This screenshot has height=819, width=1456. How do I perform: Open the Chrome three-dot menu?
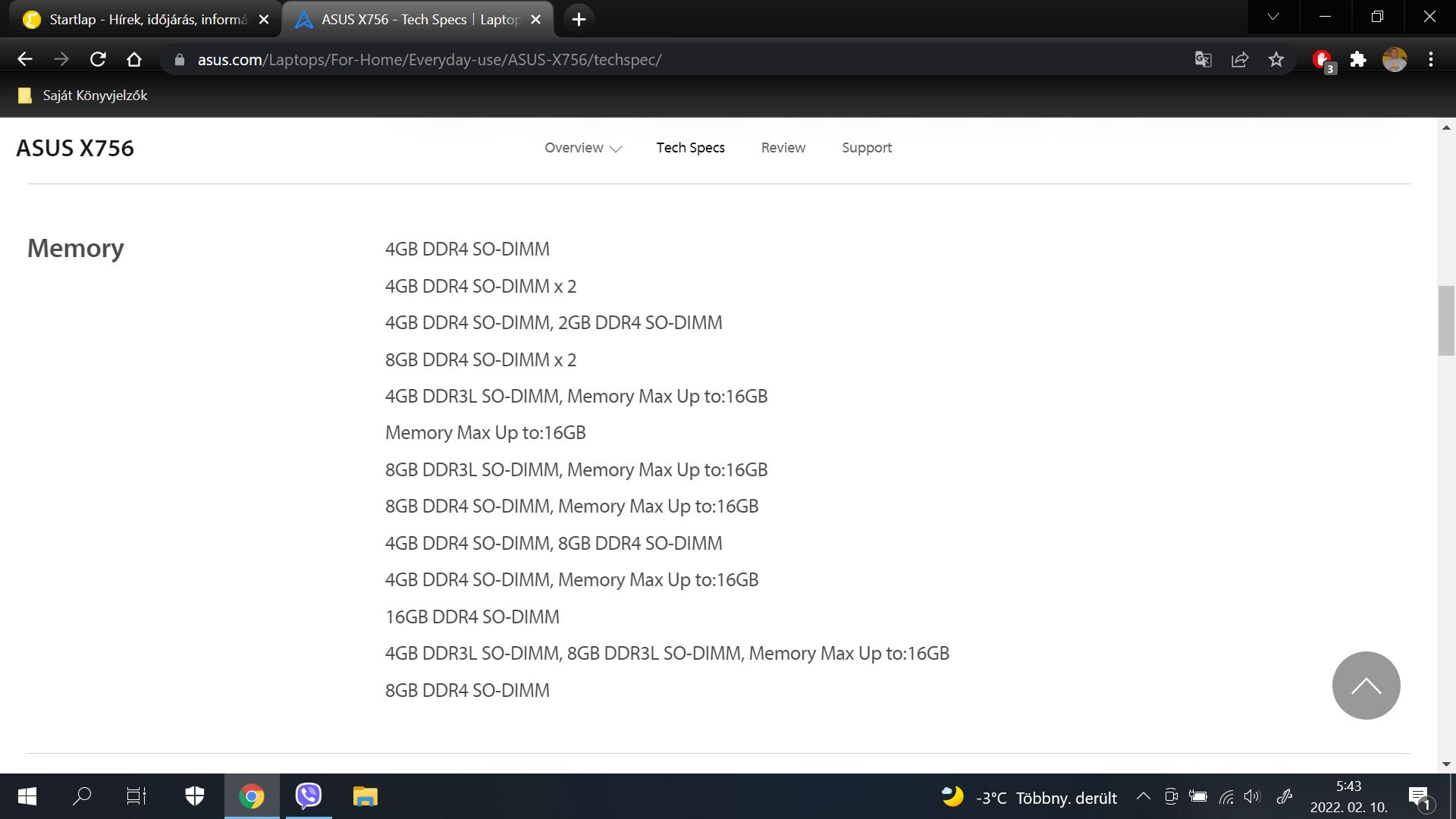point(1431,59)
